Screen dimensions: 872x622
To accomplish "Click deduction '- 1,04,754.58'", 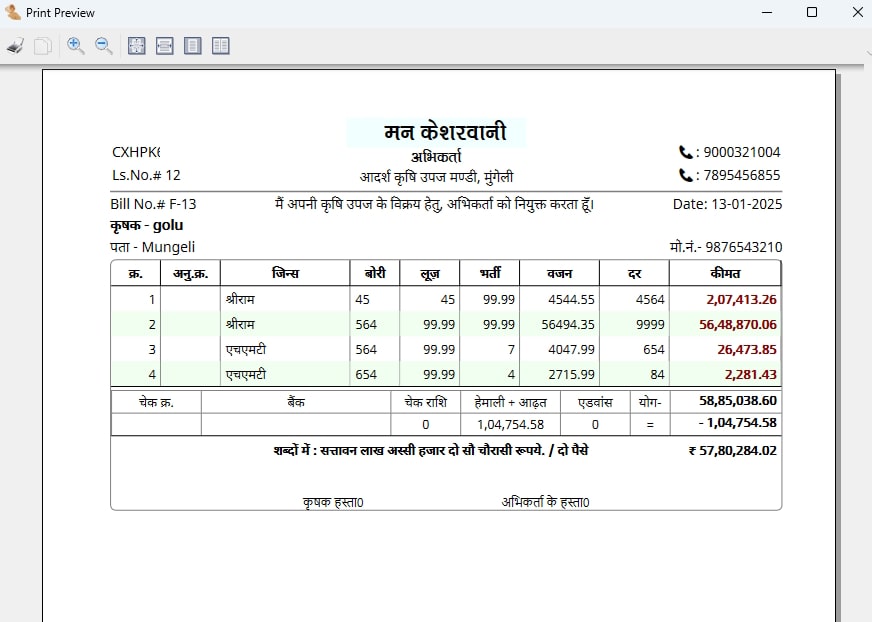I will click(738, 423).
